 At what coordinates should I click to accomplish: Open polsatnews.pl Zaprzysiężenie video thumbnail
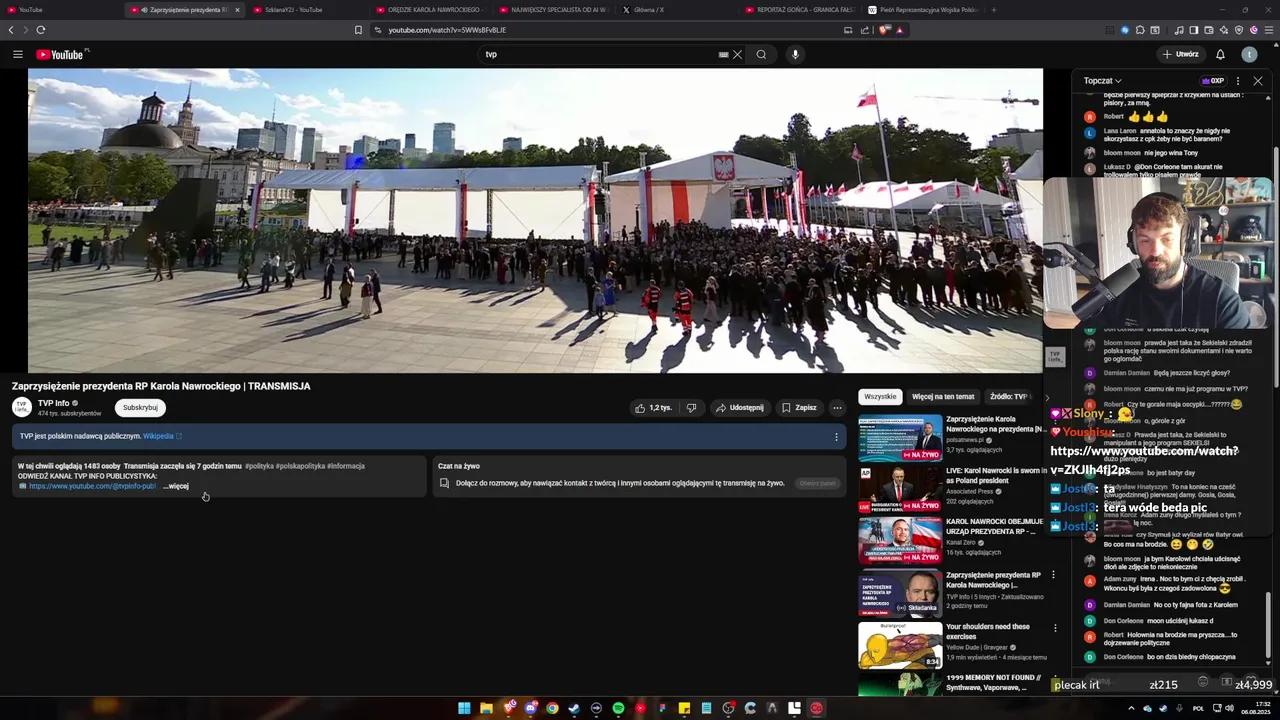(900, 438)
